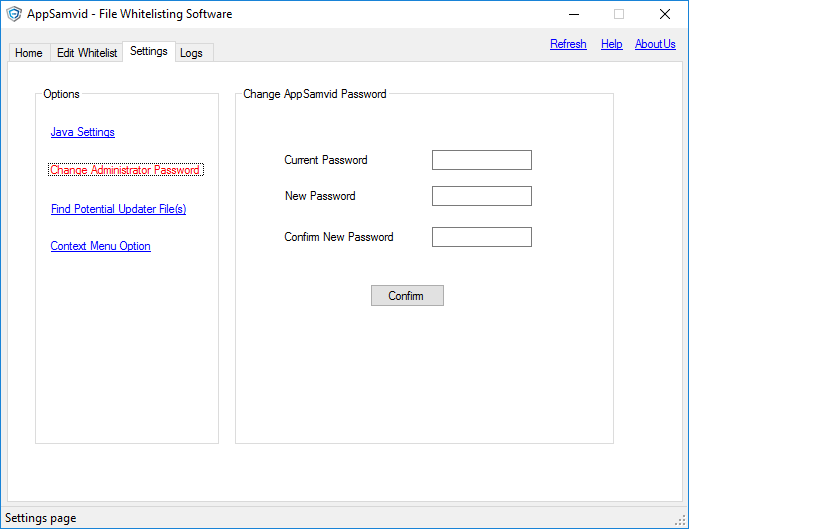
Task: Open Java Settings option
Action: (x=83, y=132)
